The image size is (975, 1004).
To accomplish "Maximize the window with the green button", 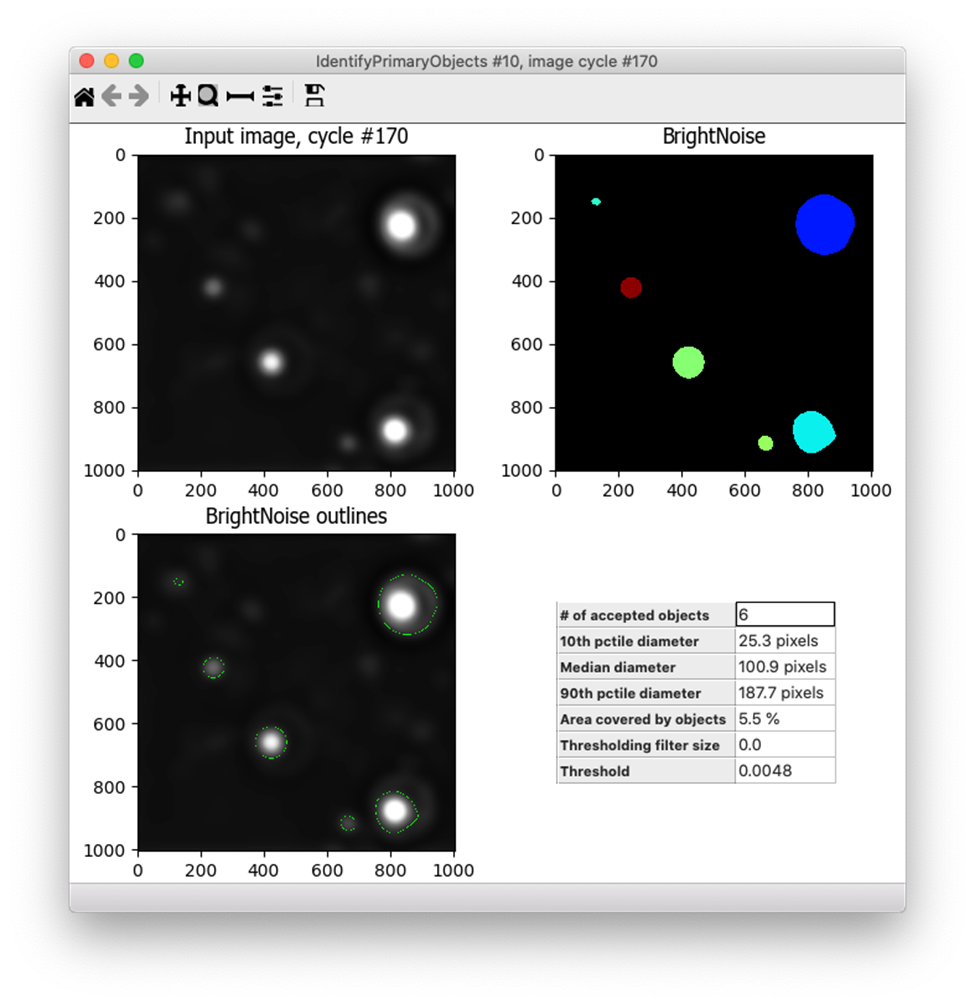I will click(136, 61).
